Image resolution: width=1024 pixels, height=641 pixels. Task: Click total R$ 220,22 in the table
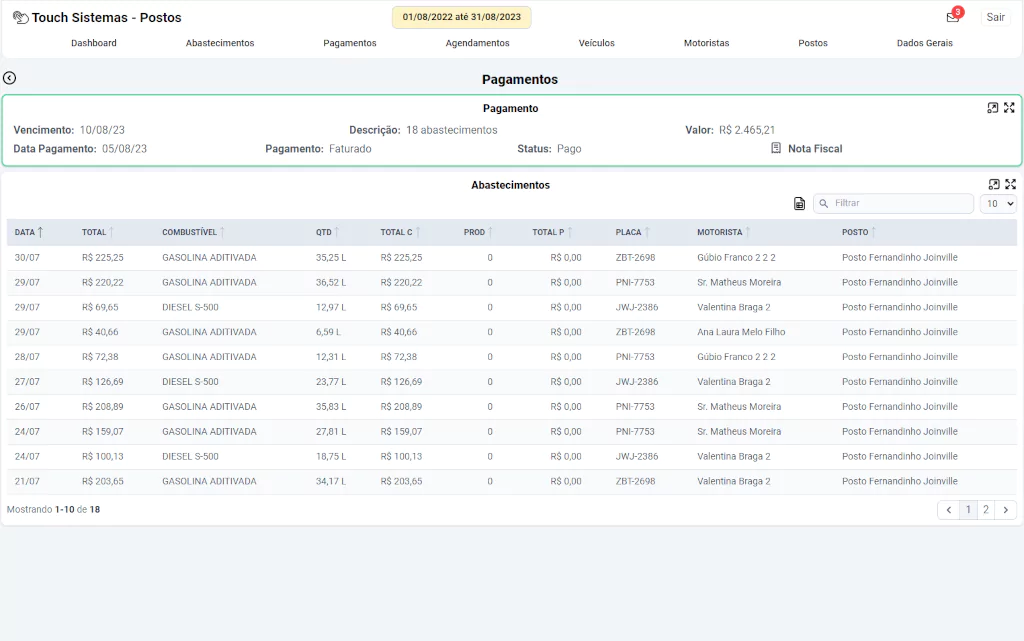pyautogui.click(x=103, y=283)
